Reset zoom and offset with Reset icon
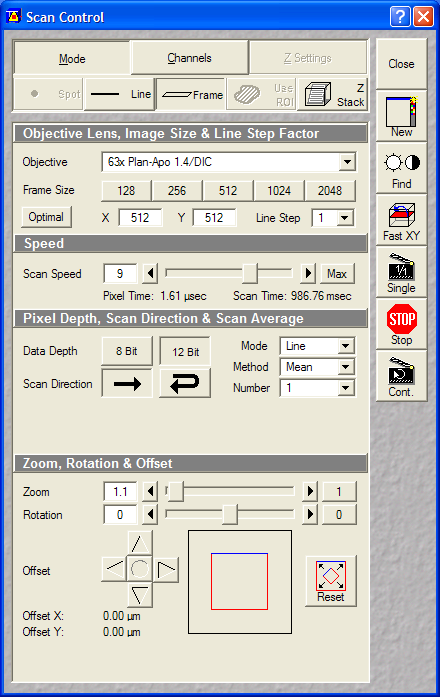440x697 pixels. click(331, 581)
